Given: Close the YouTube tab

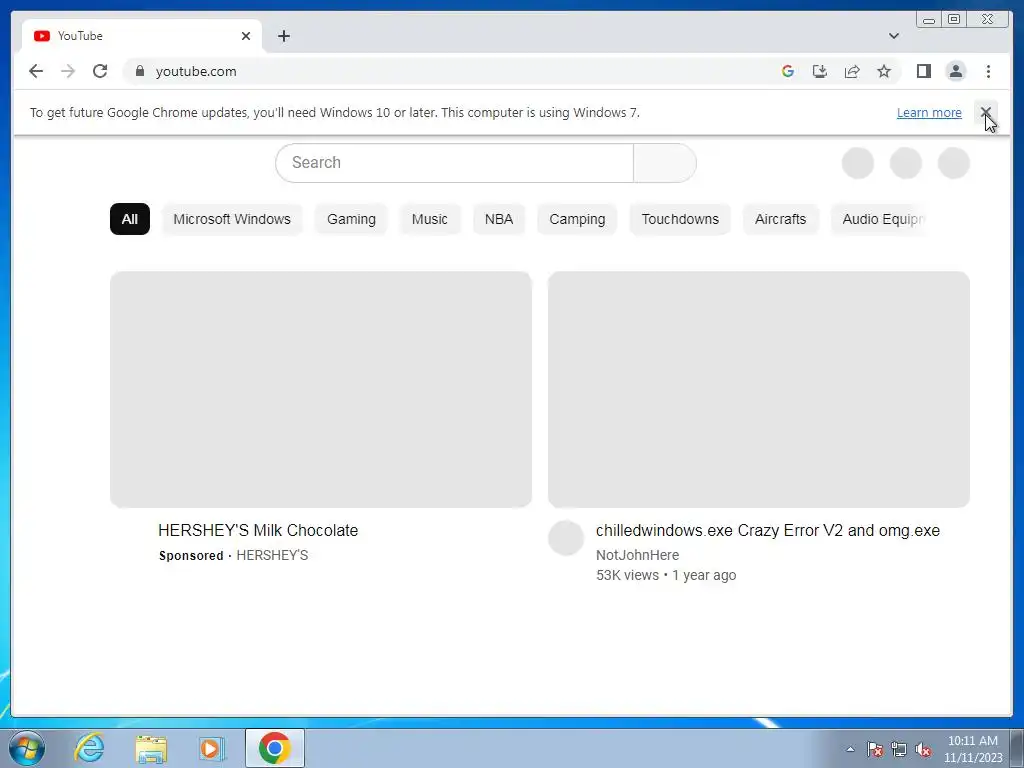Looking at the screenshot, I should (x=246, y=36).
